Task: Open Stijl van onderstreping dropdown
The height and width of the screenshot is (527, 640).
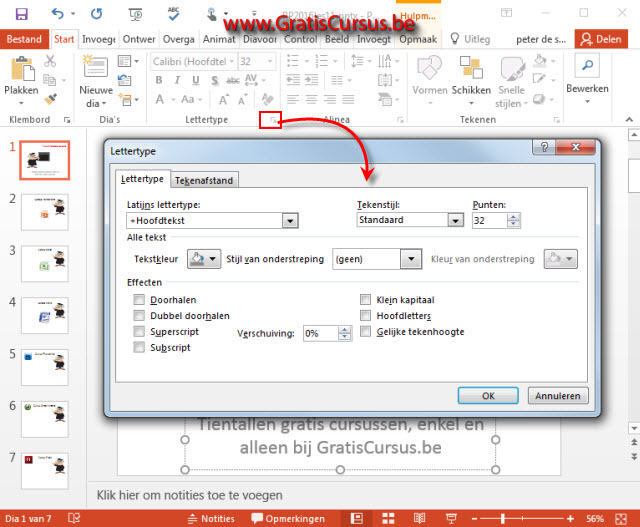Action: 411,259
